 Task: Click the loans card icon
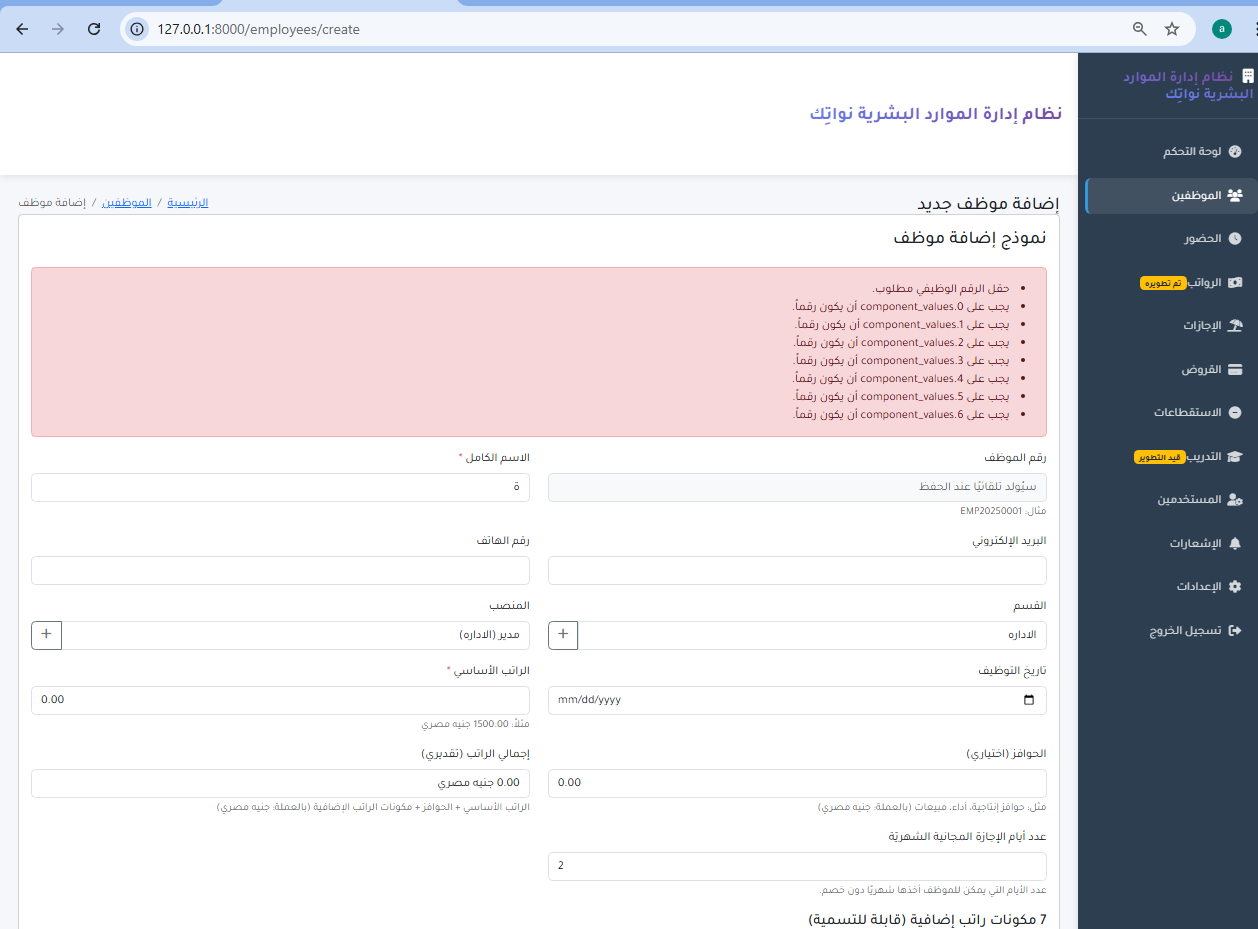click(x=1235, y=370)
